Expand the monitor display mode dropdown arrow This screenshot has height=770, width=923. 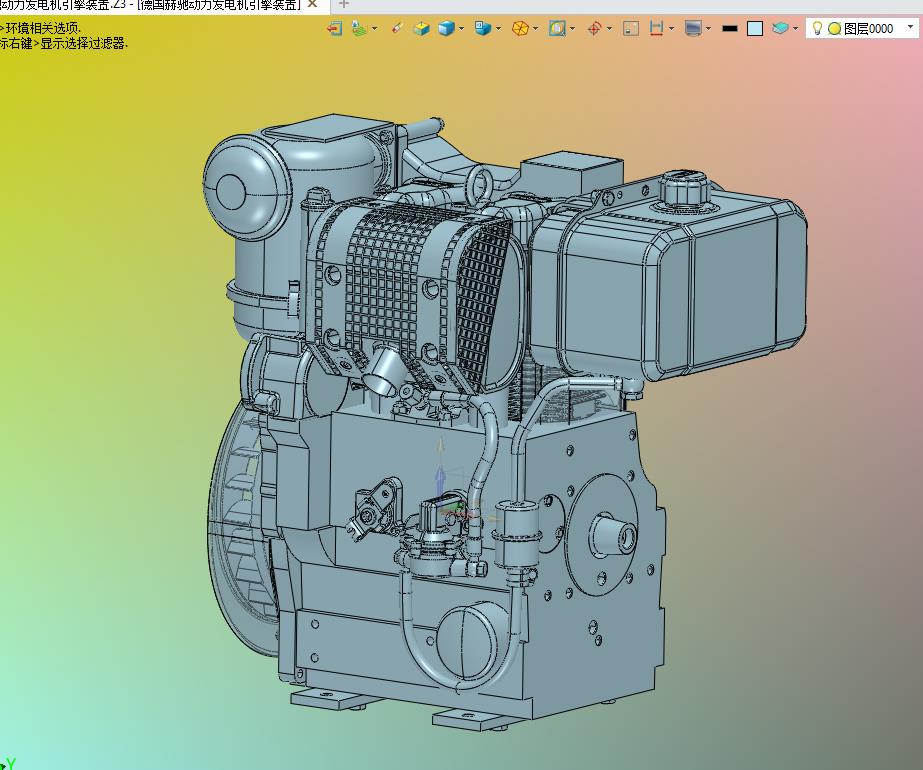coord(708,29)
